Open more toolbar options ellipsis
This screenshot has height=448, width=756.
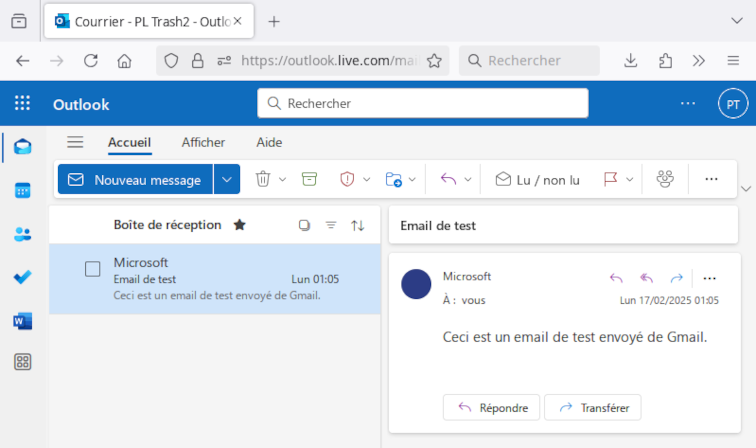711,179
